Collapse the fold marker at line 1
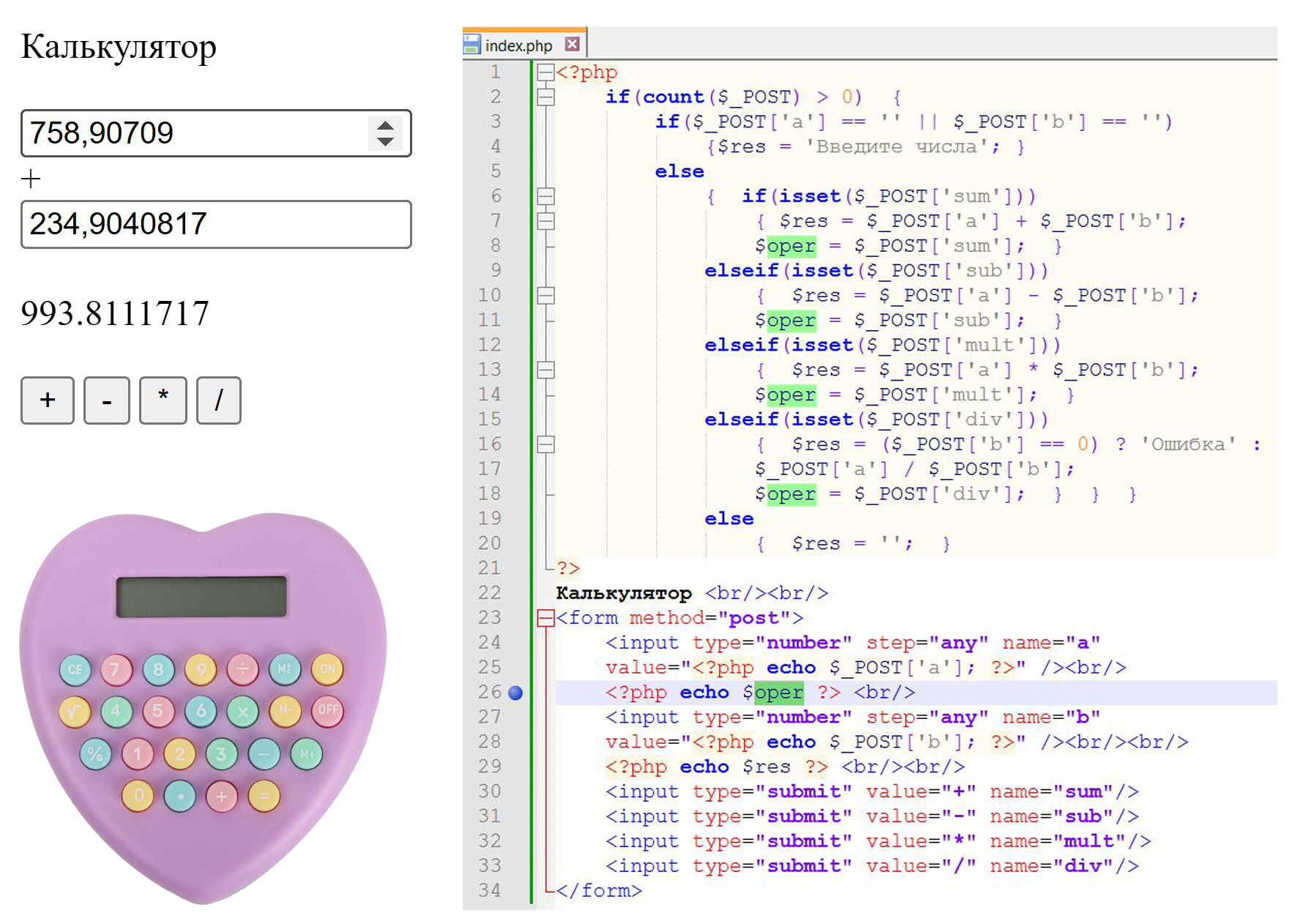Viewport: 1309px width, 924px height. coord(545,72)
